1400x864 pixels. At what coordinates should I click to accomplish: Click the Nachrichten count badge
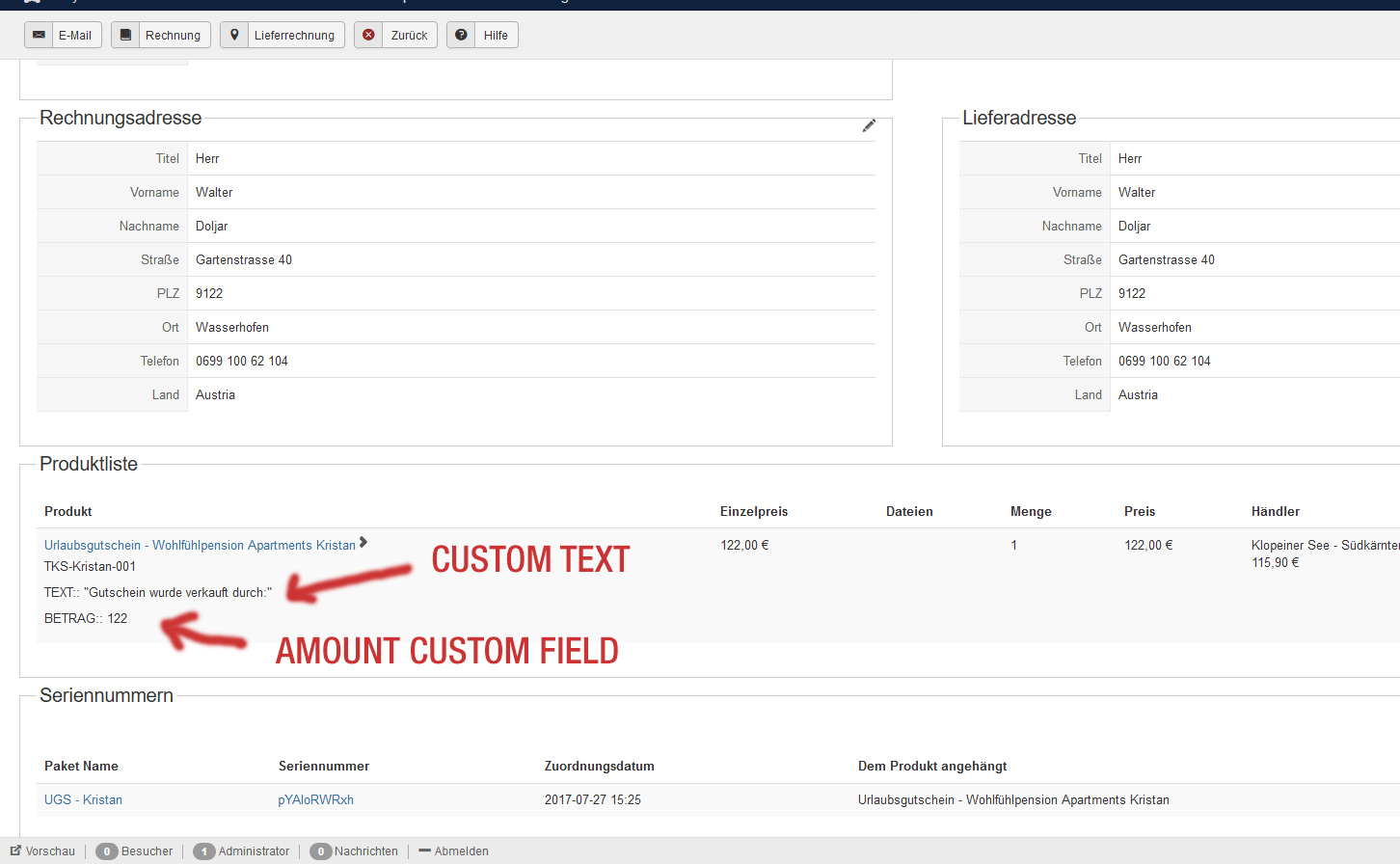click(x=320, y=851)
